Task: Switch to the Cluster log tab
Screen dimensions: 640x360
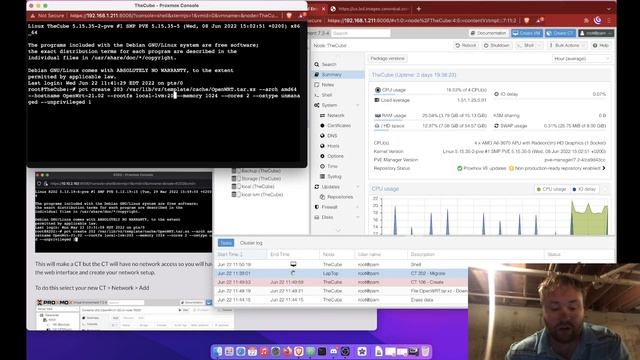Action: point(251,243)
